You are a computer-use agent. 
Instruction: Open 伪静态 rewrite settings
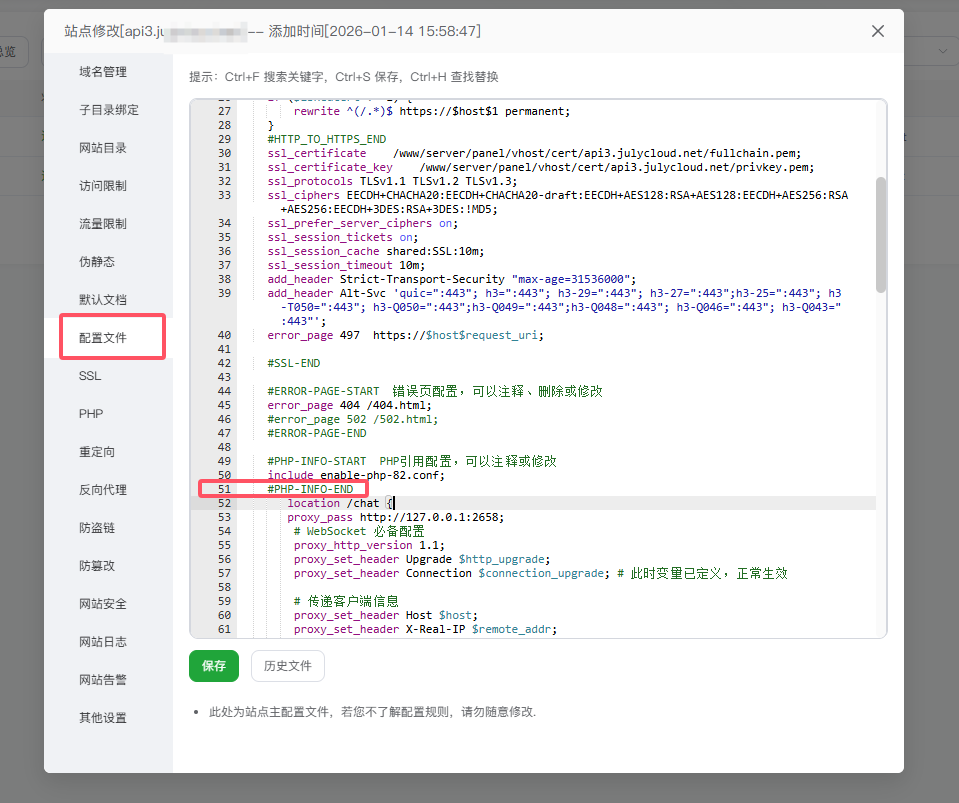pos(97,262)
